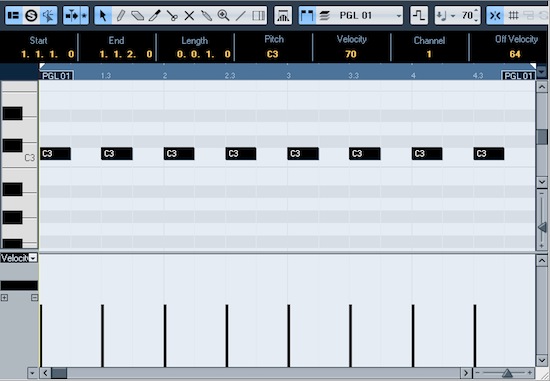Image resolution: width=550 pixels, height=381 pixels.
Task: Select the Mute X tool
Action: 189,16
